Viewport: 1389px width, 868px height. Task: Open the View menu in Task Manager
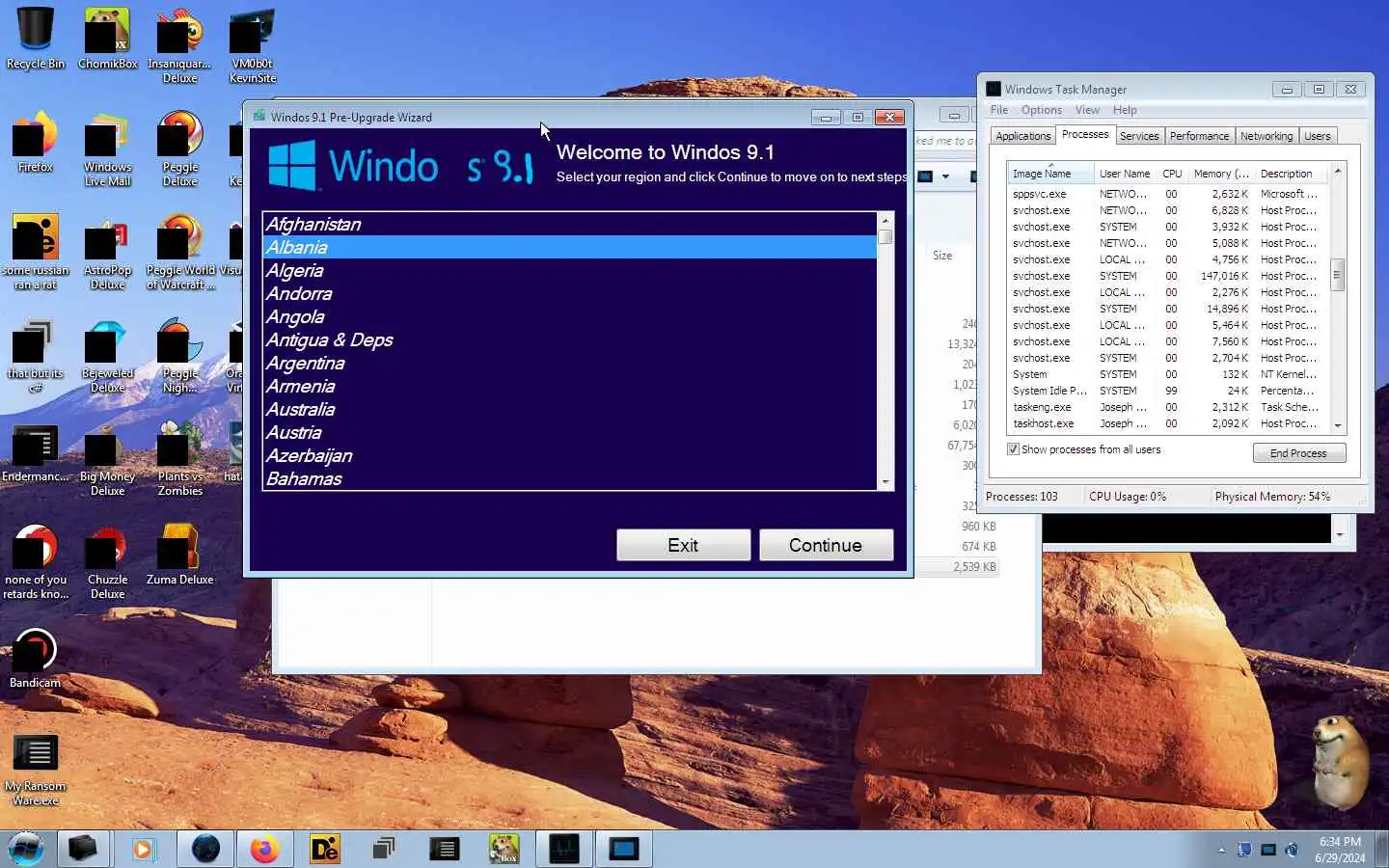click(x=1087, y=110)
